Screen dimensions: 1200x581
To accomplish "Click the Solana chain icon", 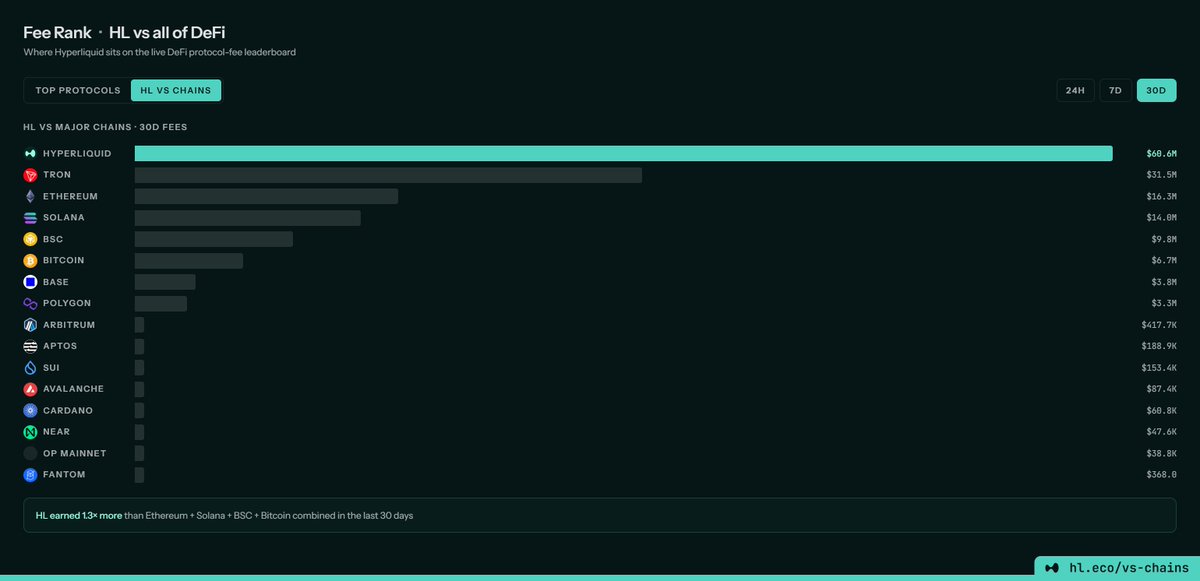I will [x=30, y=218].
